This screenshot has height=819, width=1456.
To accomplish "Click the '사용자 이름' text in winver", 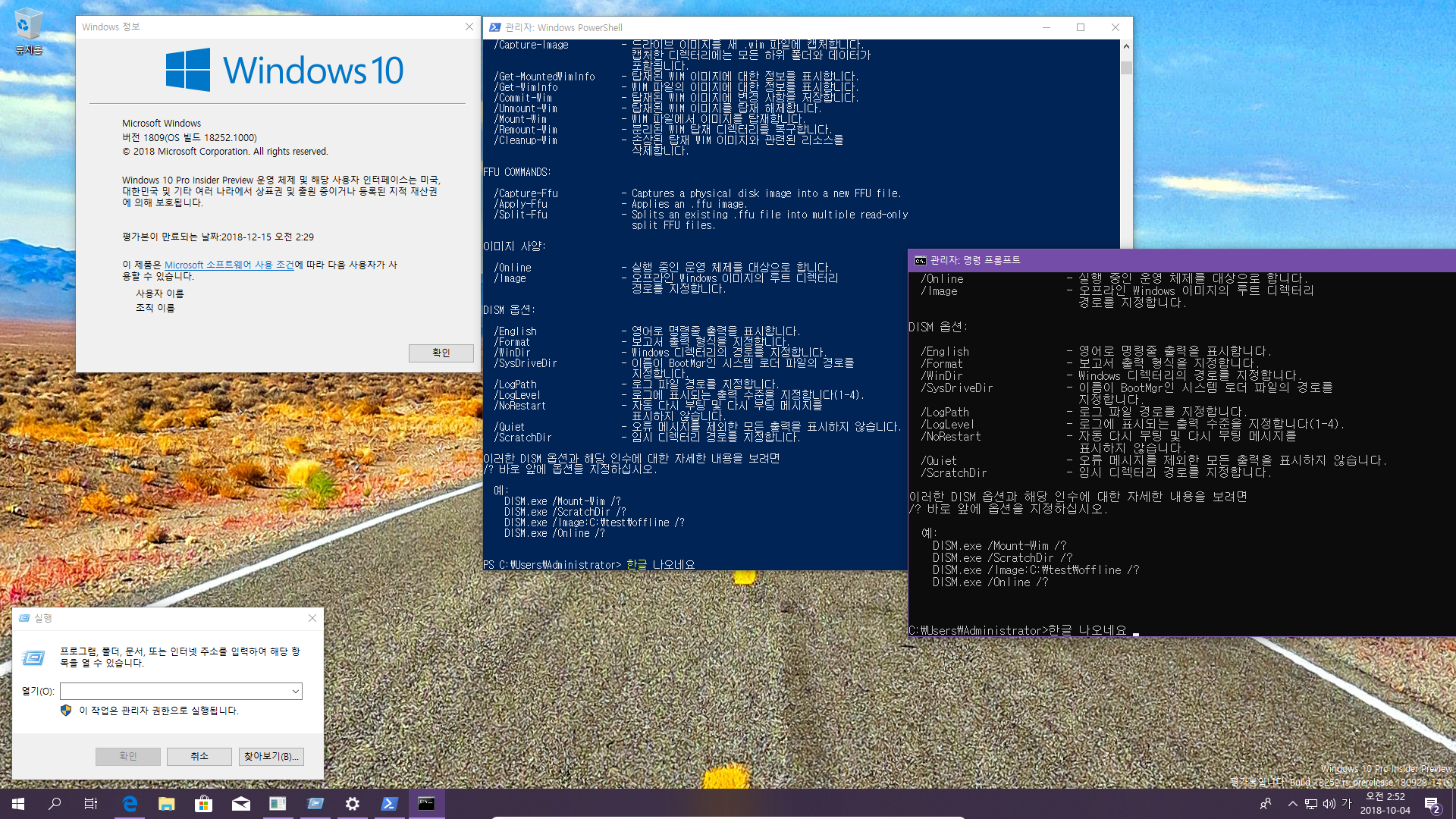I will pyautogui.click(x=159, y=293).
